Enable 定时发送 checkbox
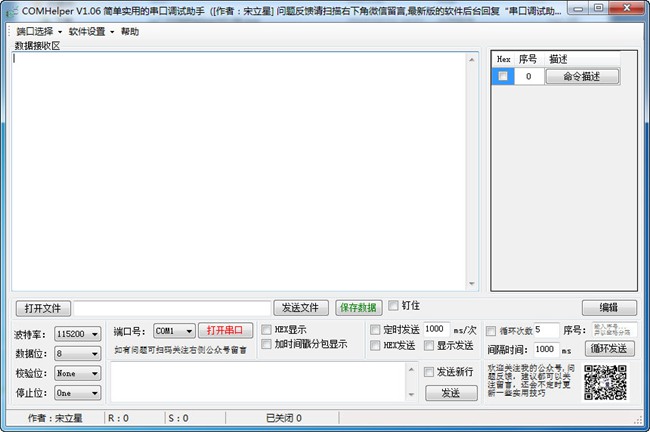650x432 pixels. pyautogui.click(x=375, y=330)
